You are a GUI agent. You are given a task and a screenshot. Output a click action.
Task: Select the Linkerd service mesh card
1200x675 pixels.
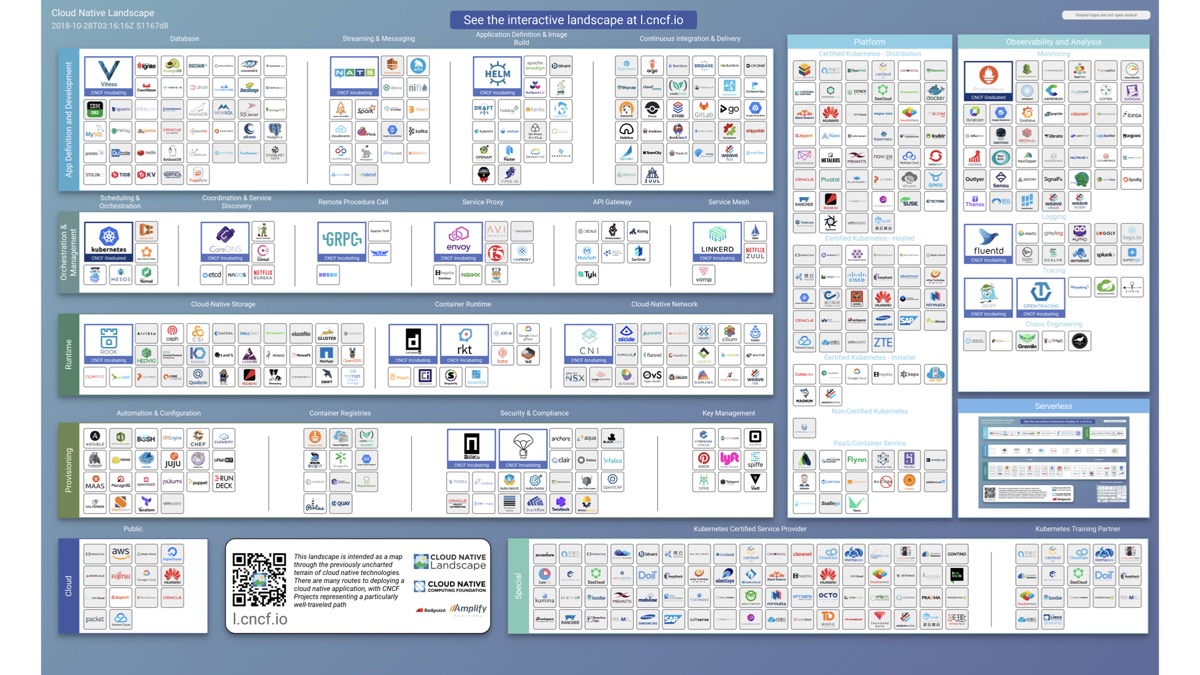717,242
